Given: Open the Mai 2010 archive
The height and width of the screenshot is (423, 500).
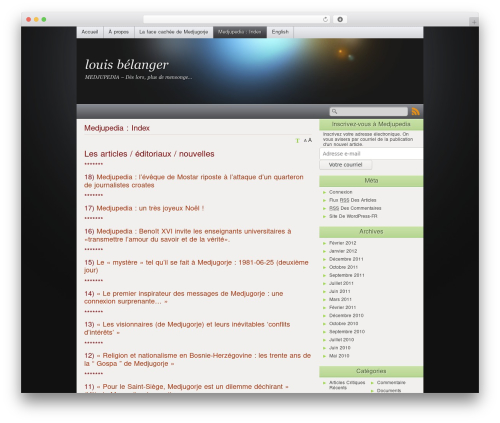Looking at the screenshot, I should 339,356.
